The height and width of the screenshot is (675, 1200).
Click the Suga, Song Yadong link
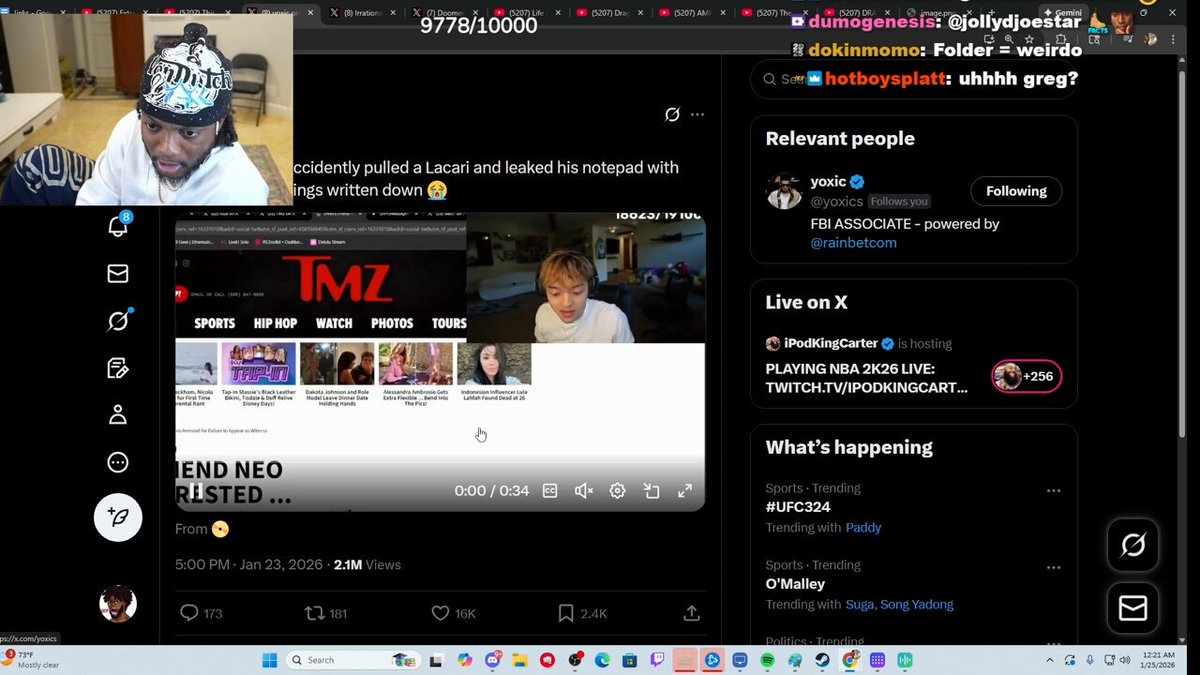[899, 605]
